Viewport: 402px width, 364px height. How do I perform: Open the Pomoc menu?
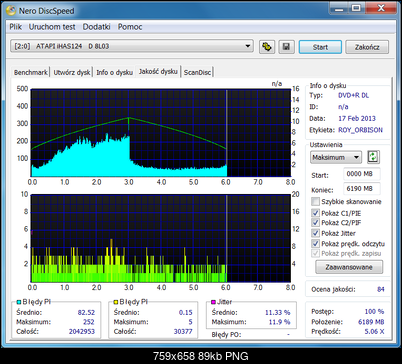pyautogui.click(x=130, y=27)
